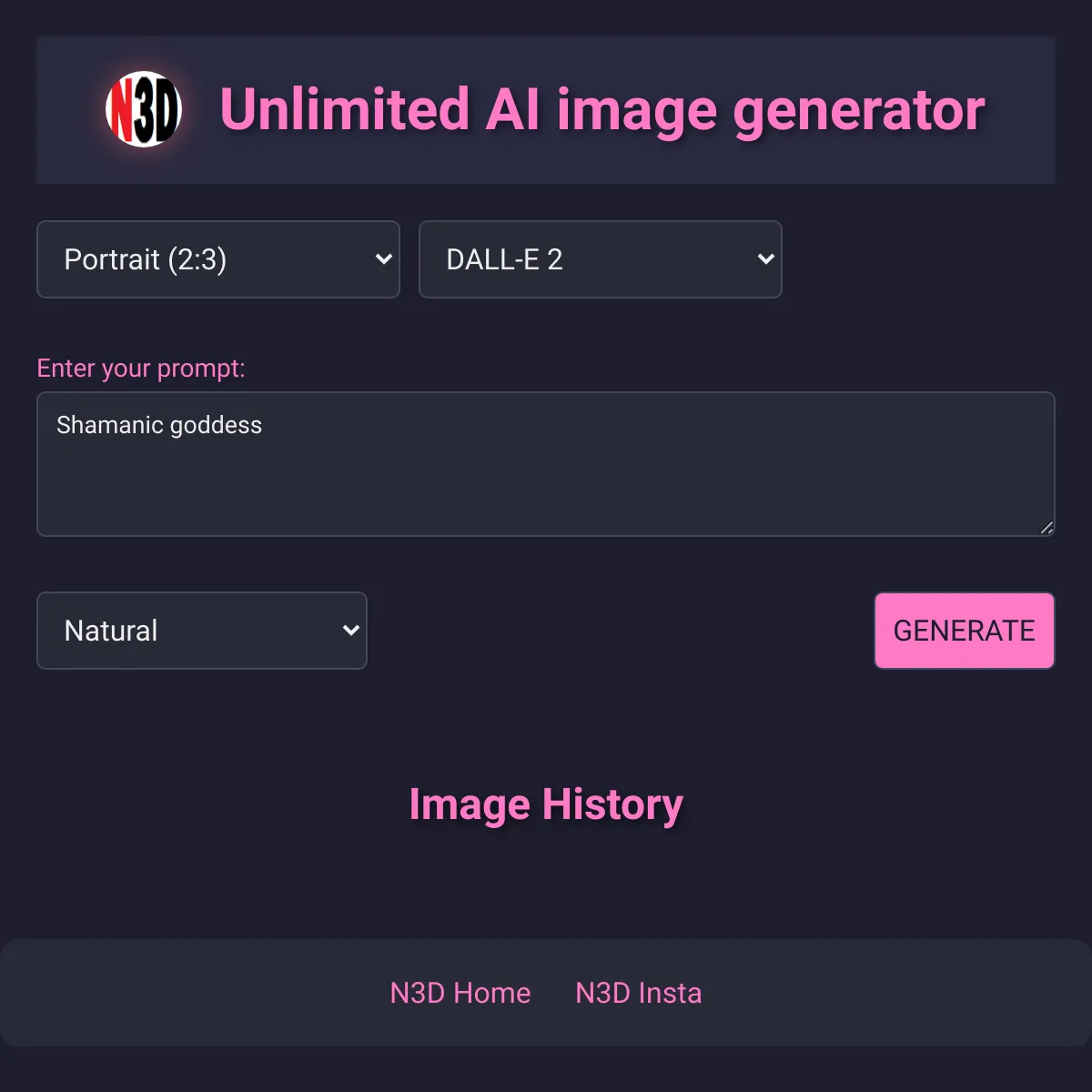Expand the Natural style dropdown

[202, 631]
